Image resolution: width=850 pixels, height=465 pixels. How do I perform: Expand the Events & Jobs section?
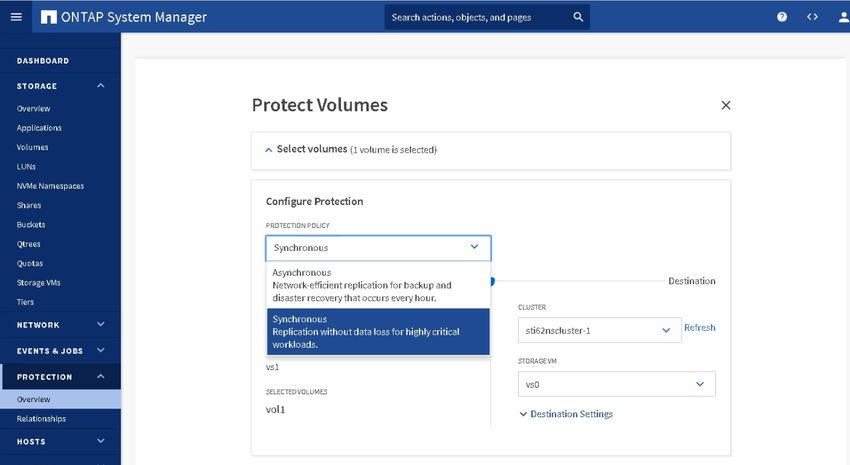point(101,351)
